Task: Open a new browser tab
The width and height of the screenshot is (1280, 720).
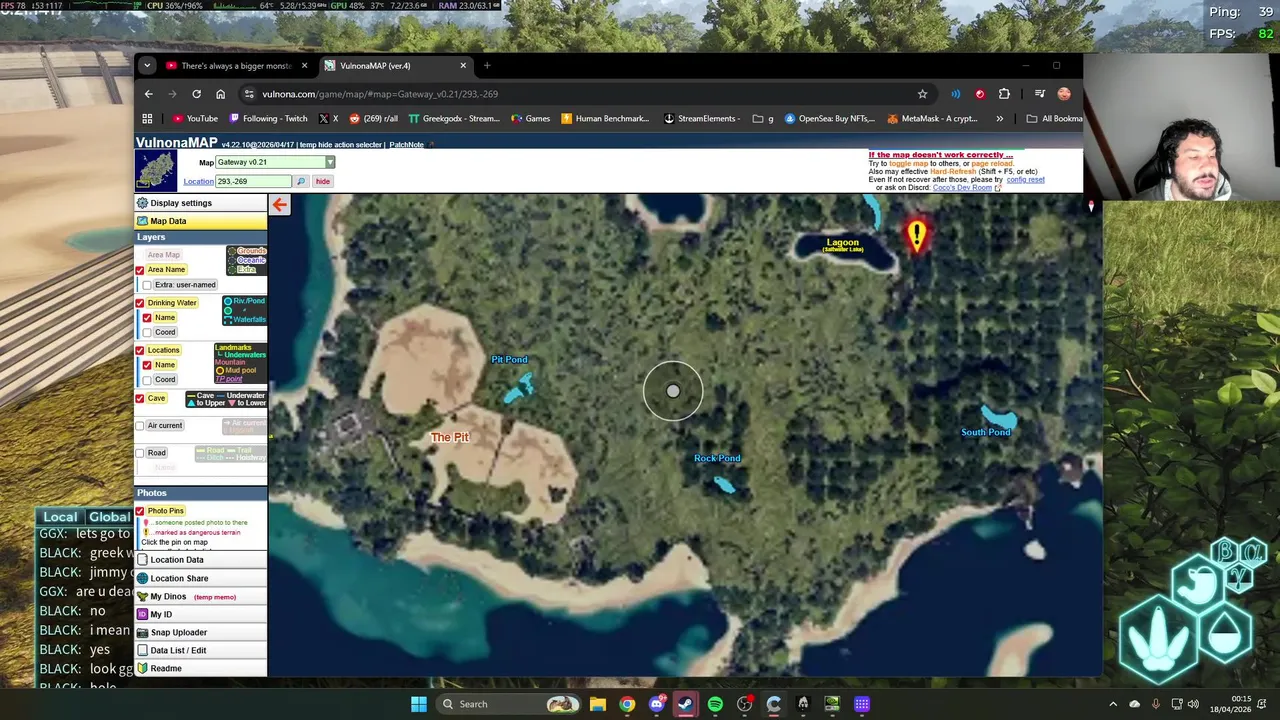Action: pos(487,66)
